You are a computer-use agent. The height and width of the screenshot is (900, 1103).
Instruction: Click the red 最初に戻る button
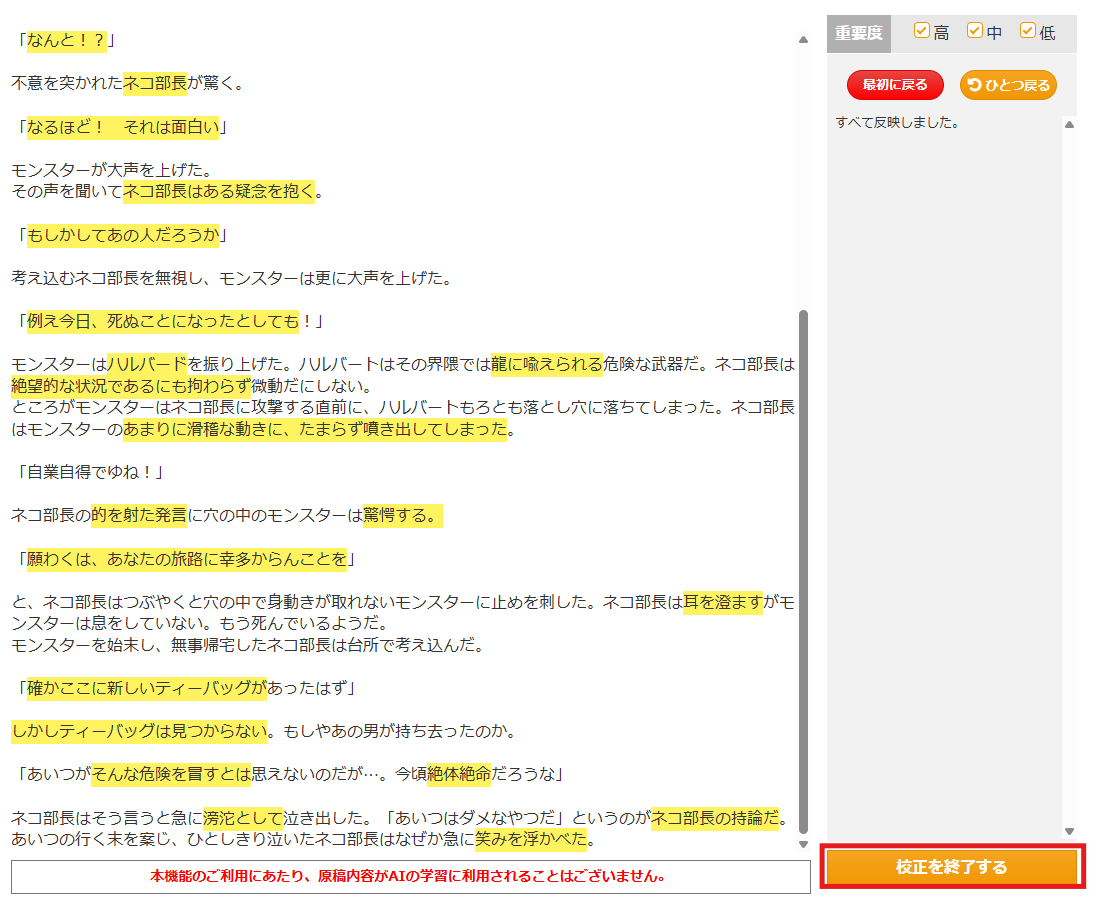[x=895, y=85]
